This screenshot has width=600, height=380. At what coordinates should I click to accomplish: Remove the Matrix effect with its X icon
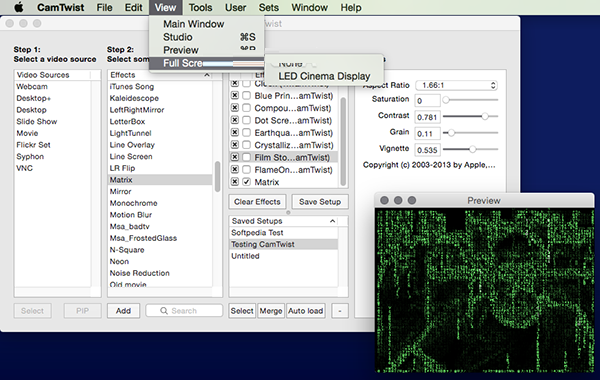pyautogui.click(x=235, y=182)
